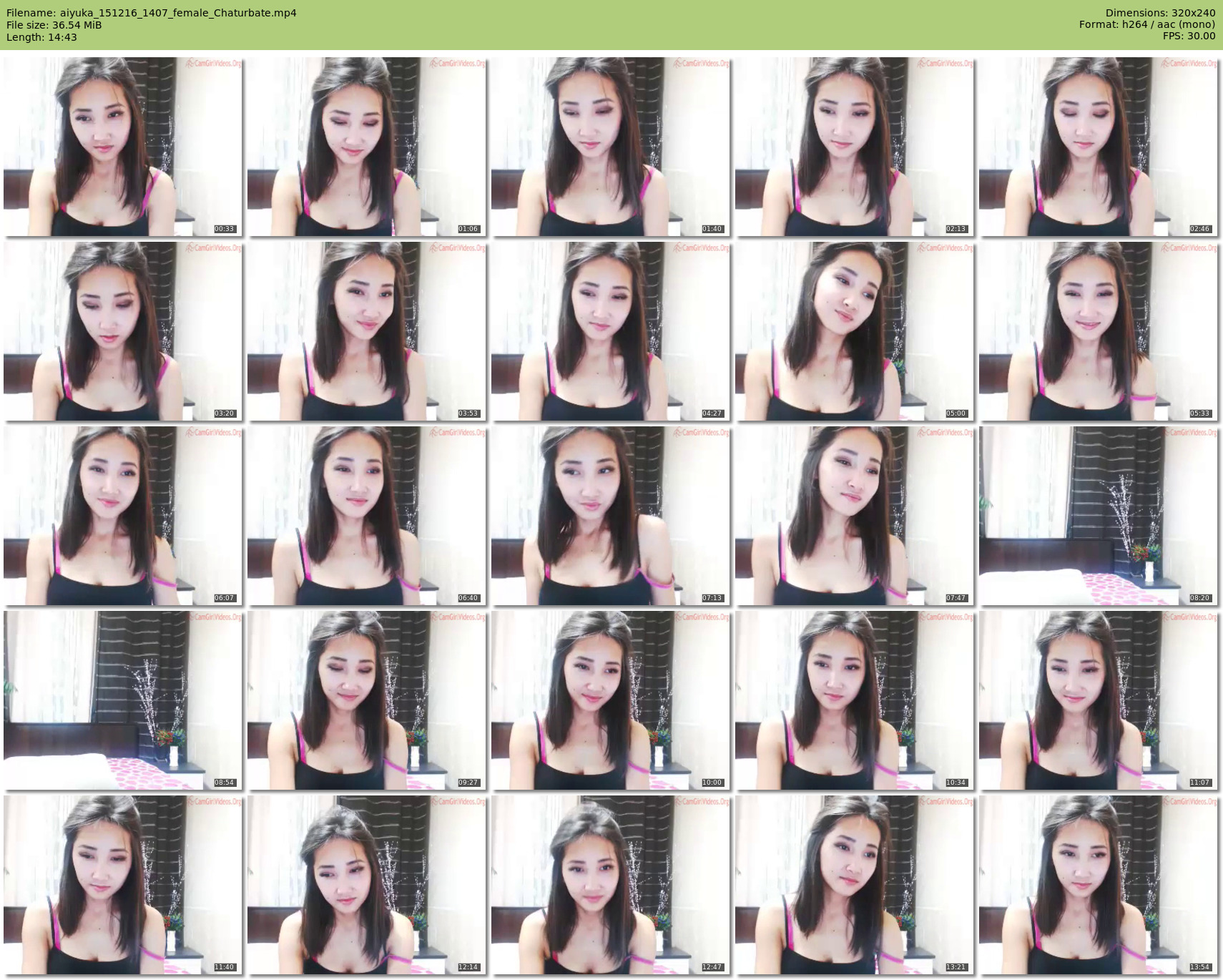Screen dimensions: 1223x980
Task: Select the thumbnail at 12:14
Action: (x=366, y=885)
